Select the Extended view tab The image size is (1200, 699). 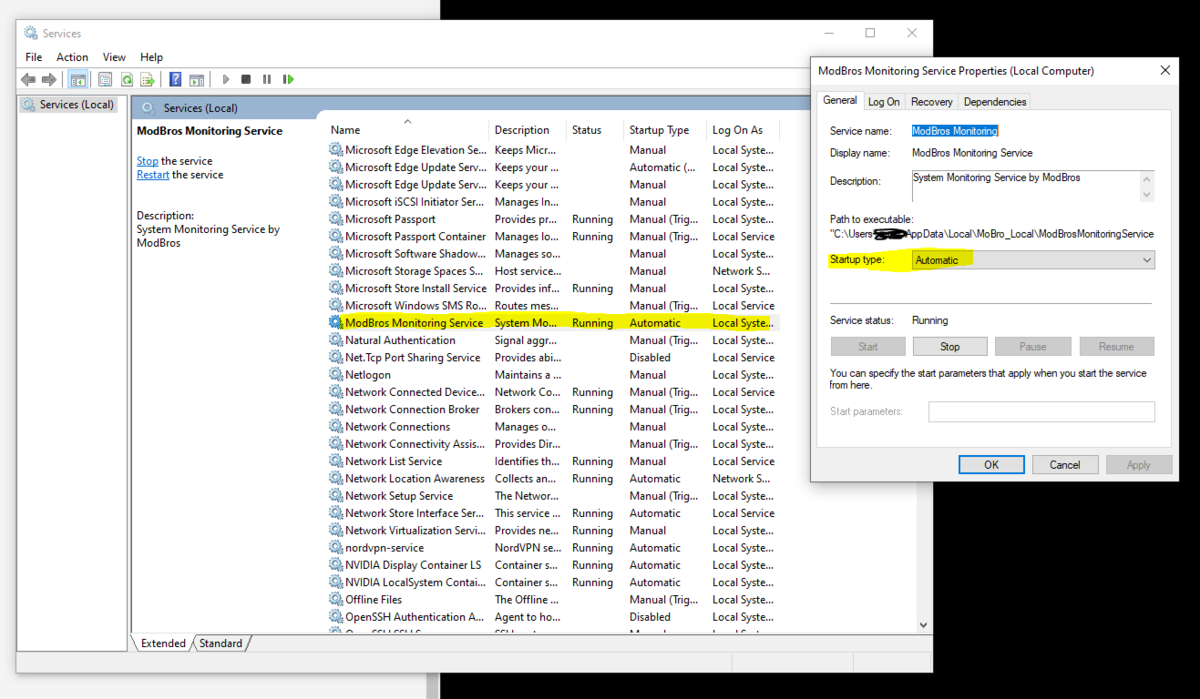pyautogui.click(x=163, y=643)
